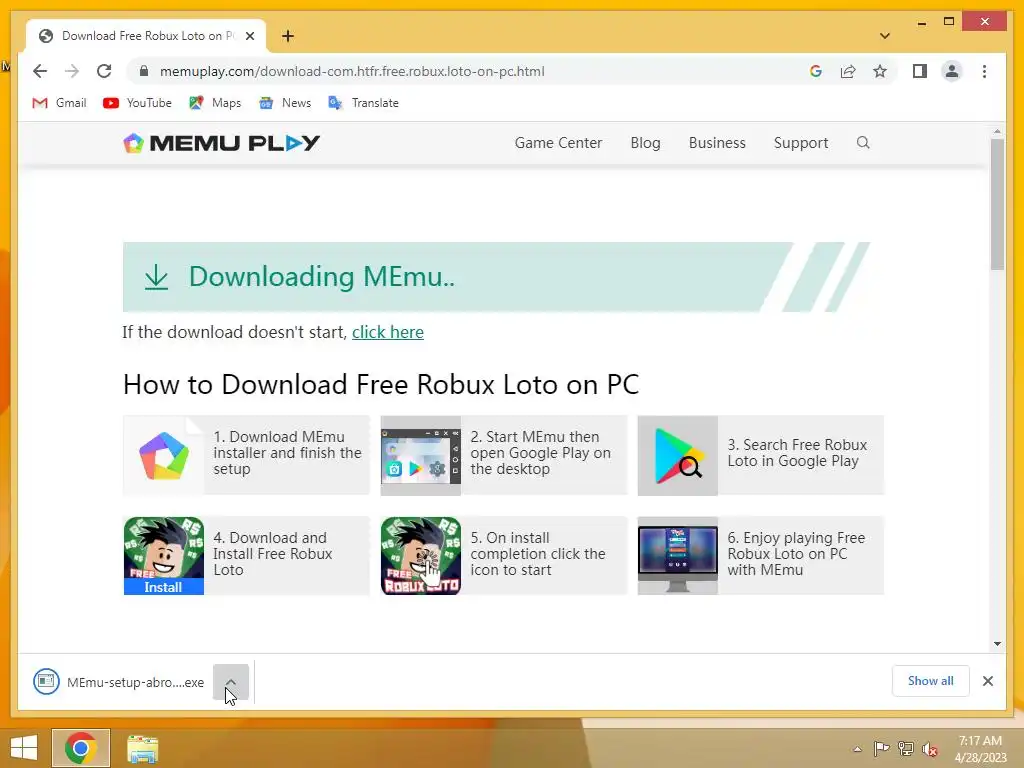Open the Gmail bookmark
The height and width of the screenshot is (768, 1024).
tap(59, 103)
